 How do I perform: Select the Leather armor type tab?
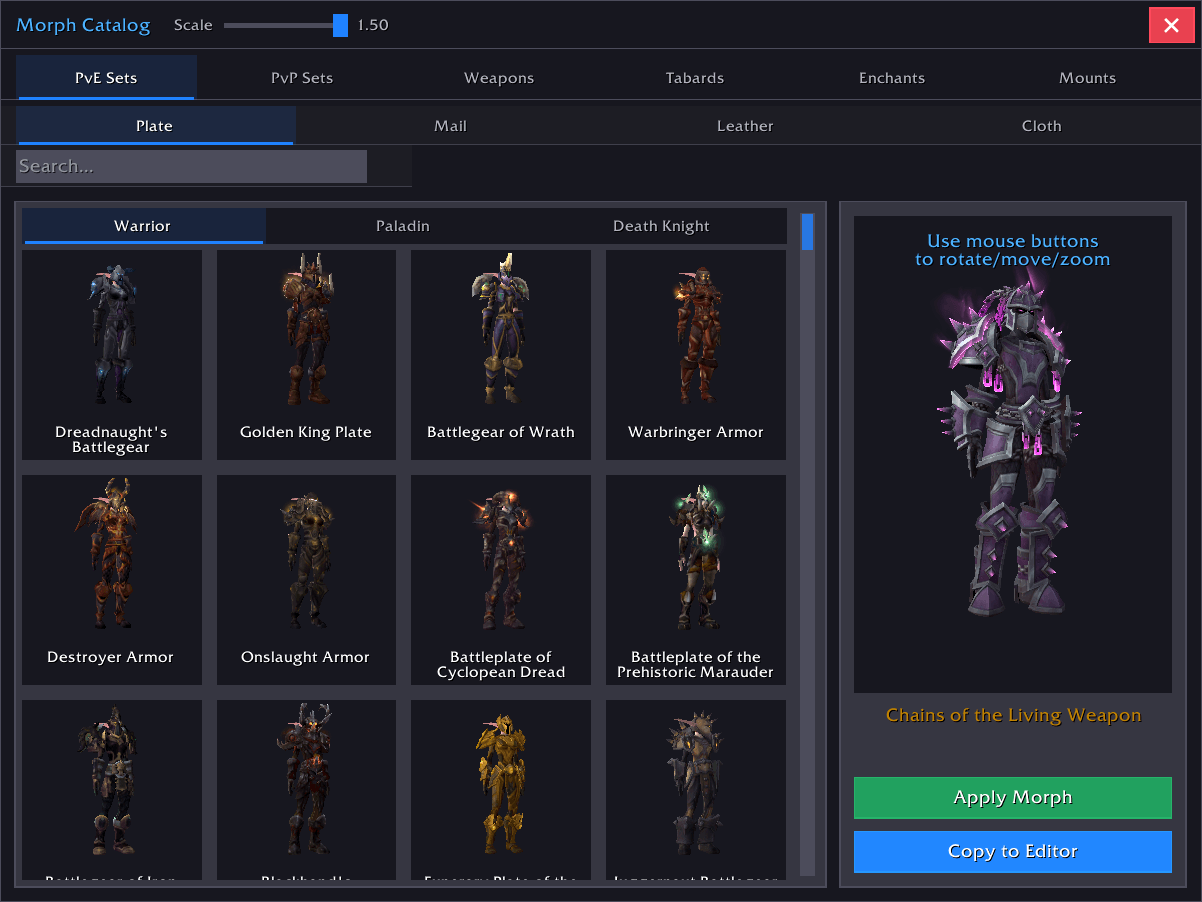(745, 126)
